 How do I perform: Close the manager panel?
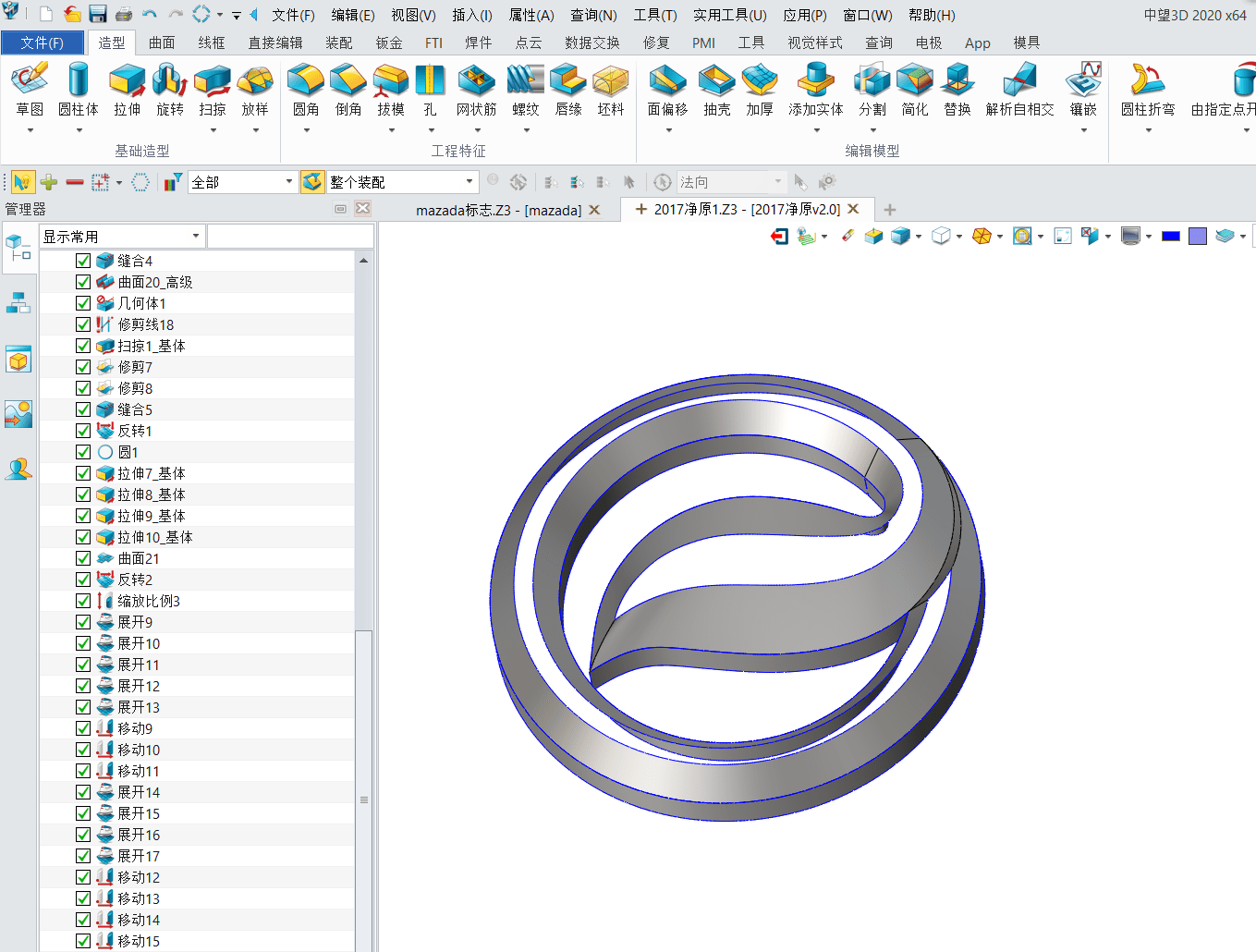(x=362, y=209)
